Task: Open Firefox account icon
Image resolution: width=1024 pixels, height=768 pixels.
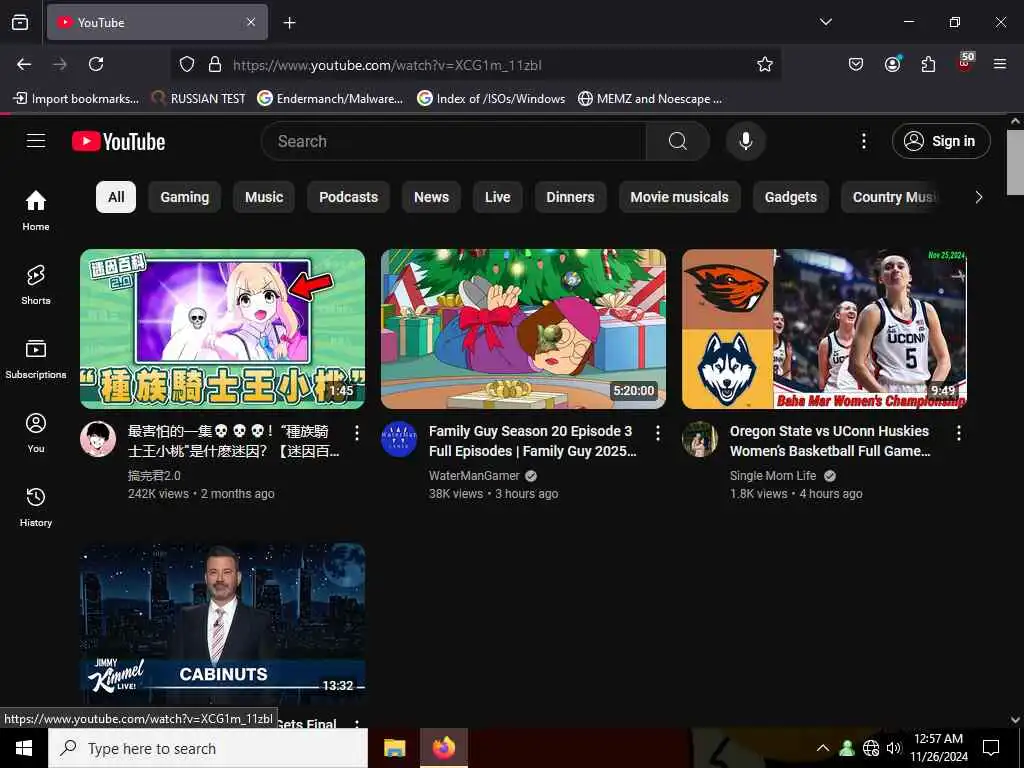Action: (x=892, y=64)
